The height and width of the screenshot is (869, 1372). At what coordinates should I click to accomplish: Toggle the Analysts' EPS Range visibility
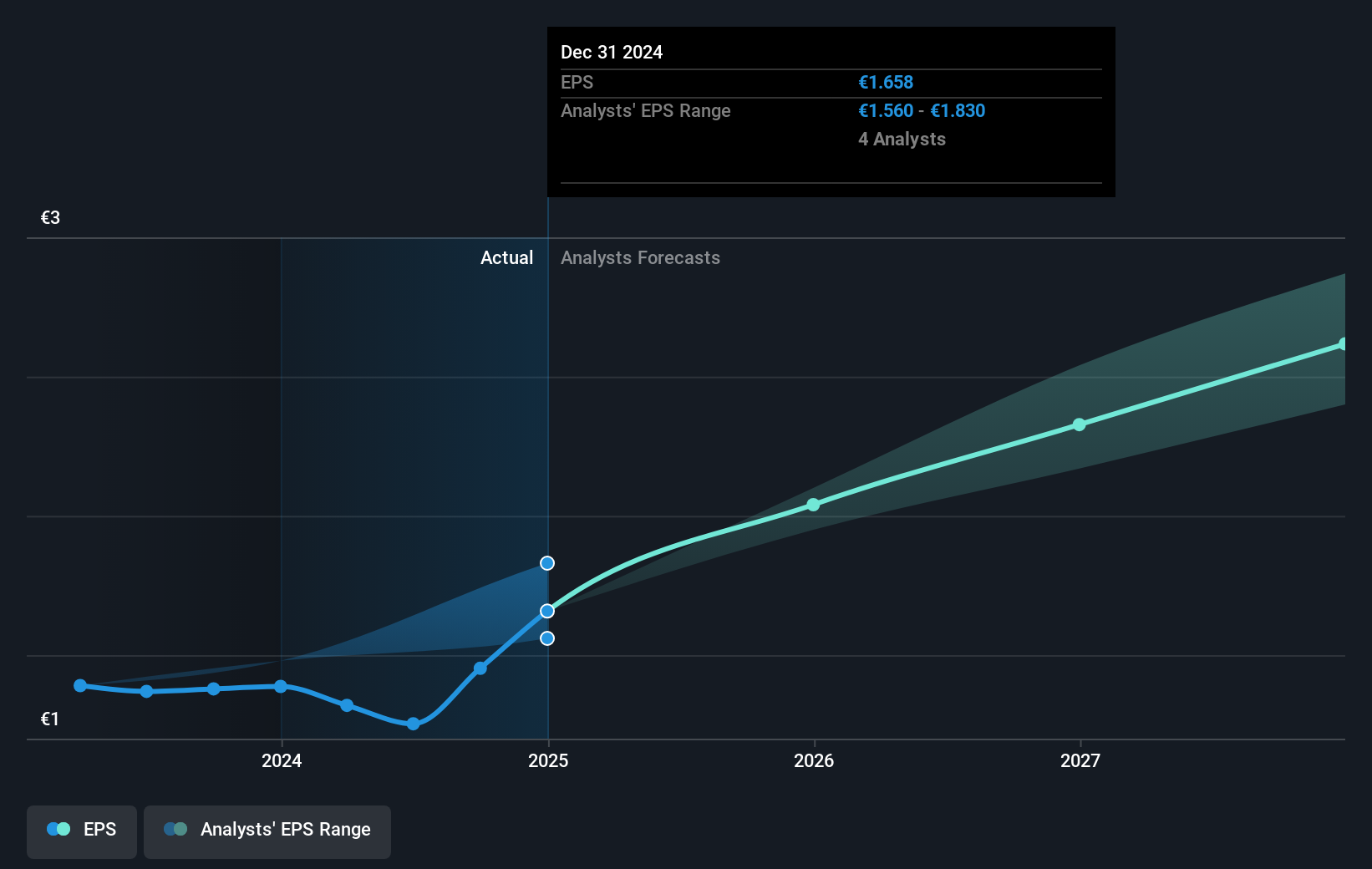coord(267,830)
